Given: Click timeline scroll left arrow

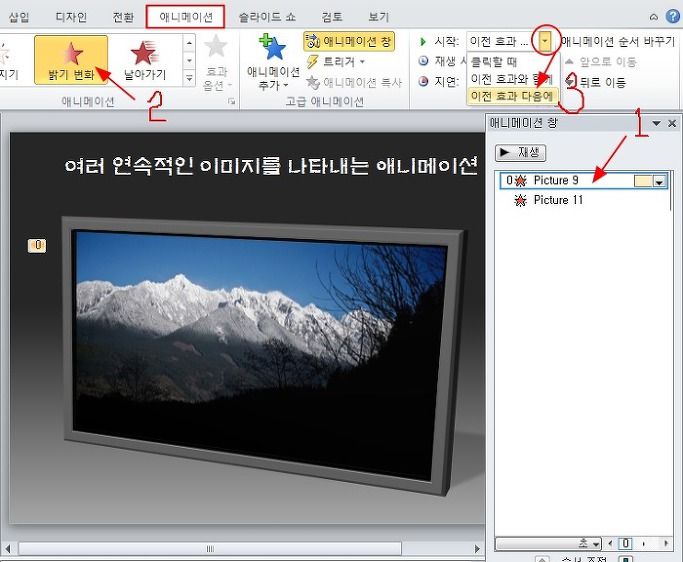Looking at the screenshot, I should [x=610, y=543].
